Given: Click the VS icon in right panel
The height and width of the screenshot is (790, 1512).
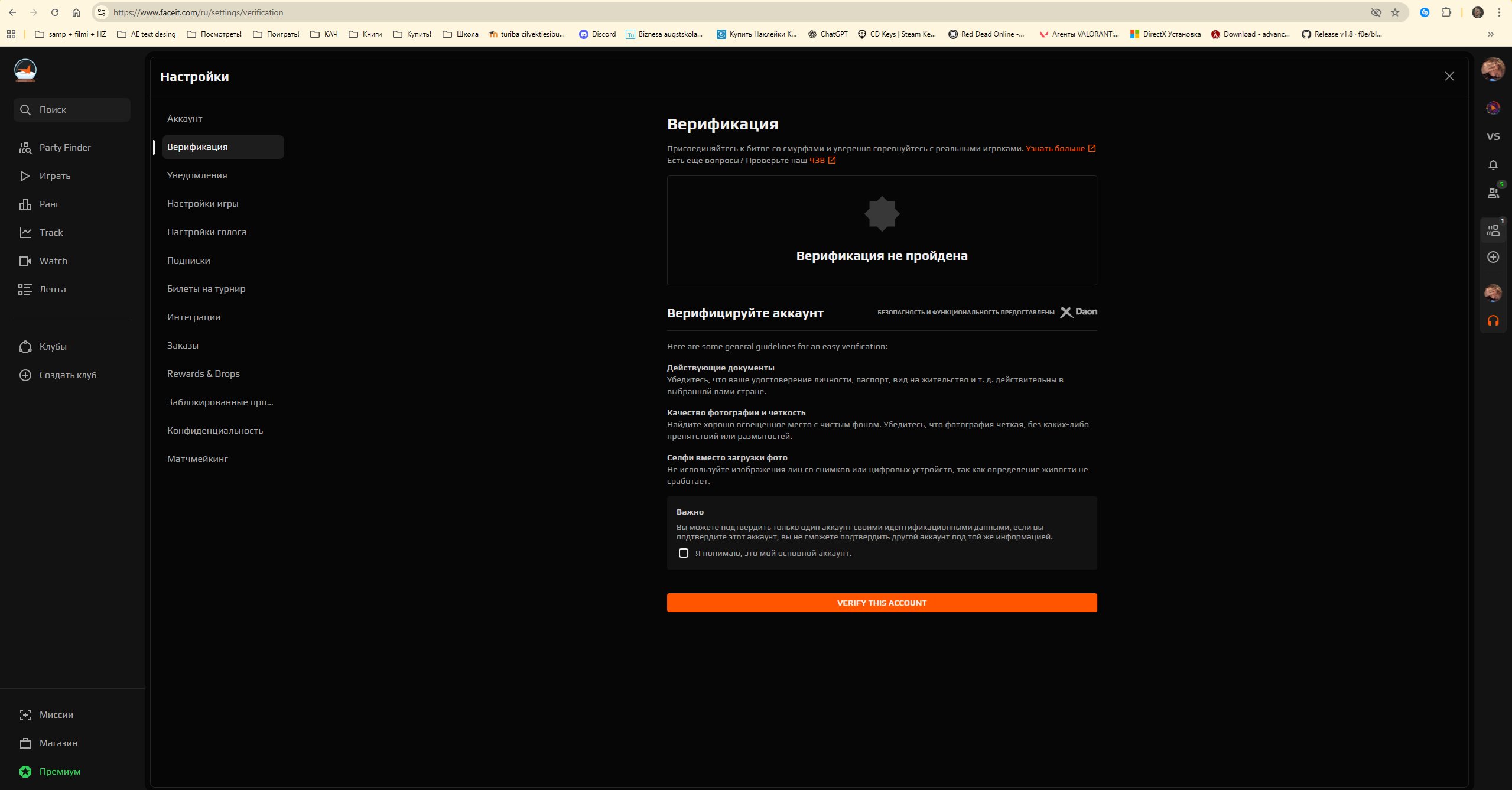Looking at the screenshot, I should click(1493, 136).
